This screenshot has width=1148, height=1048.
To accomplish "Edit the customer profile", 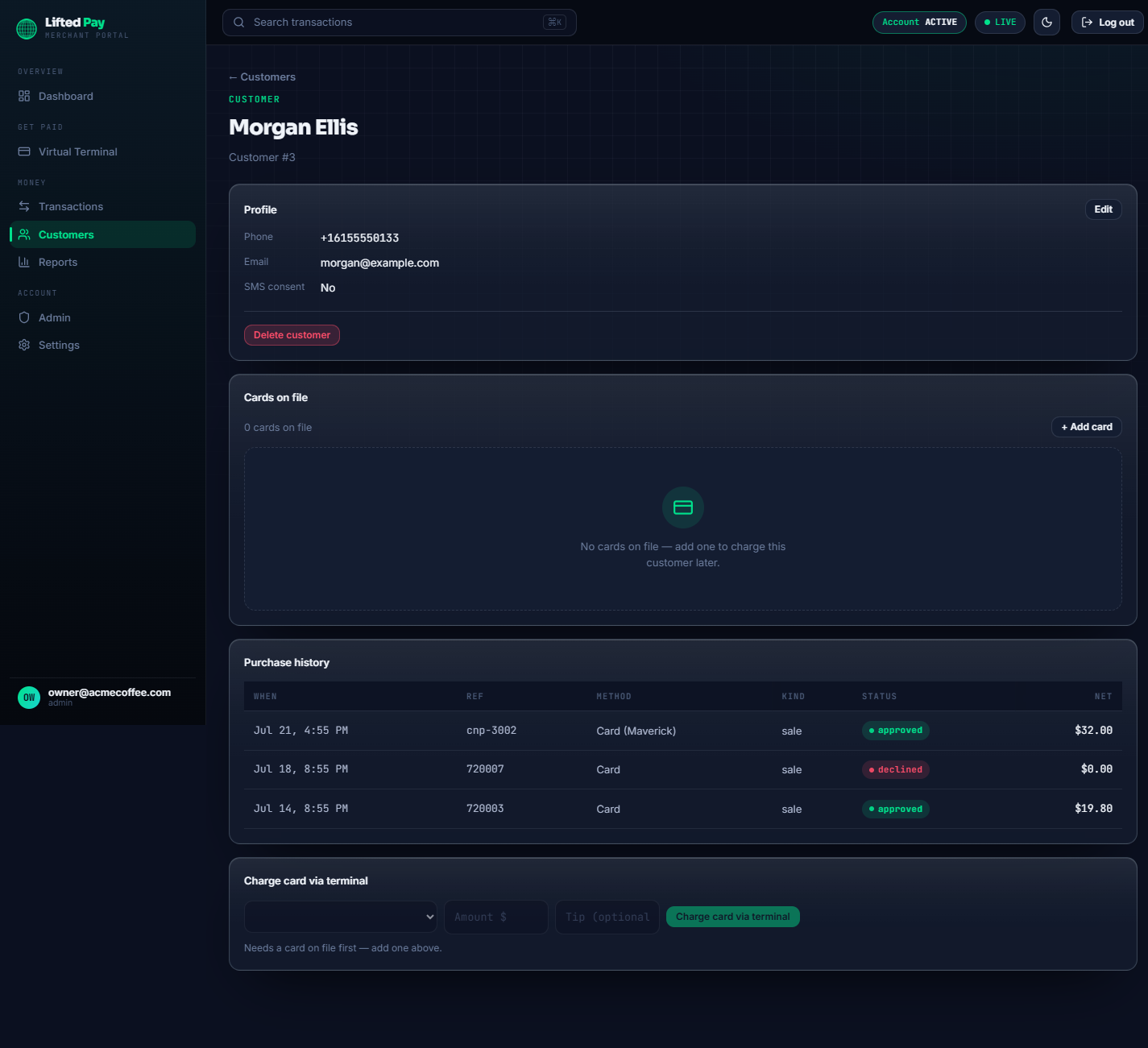I will point(1103,209).
